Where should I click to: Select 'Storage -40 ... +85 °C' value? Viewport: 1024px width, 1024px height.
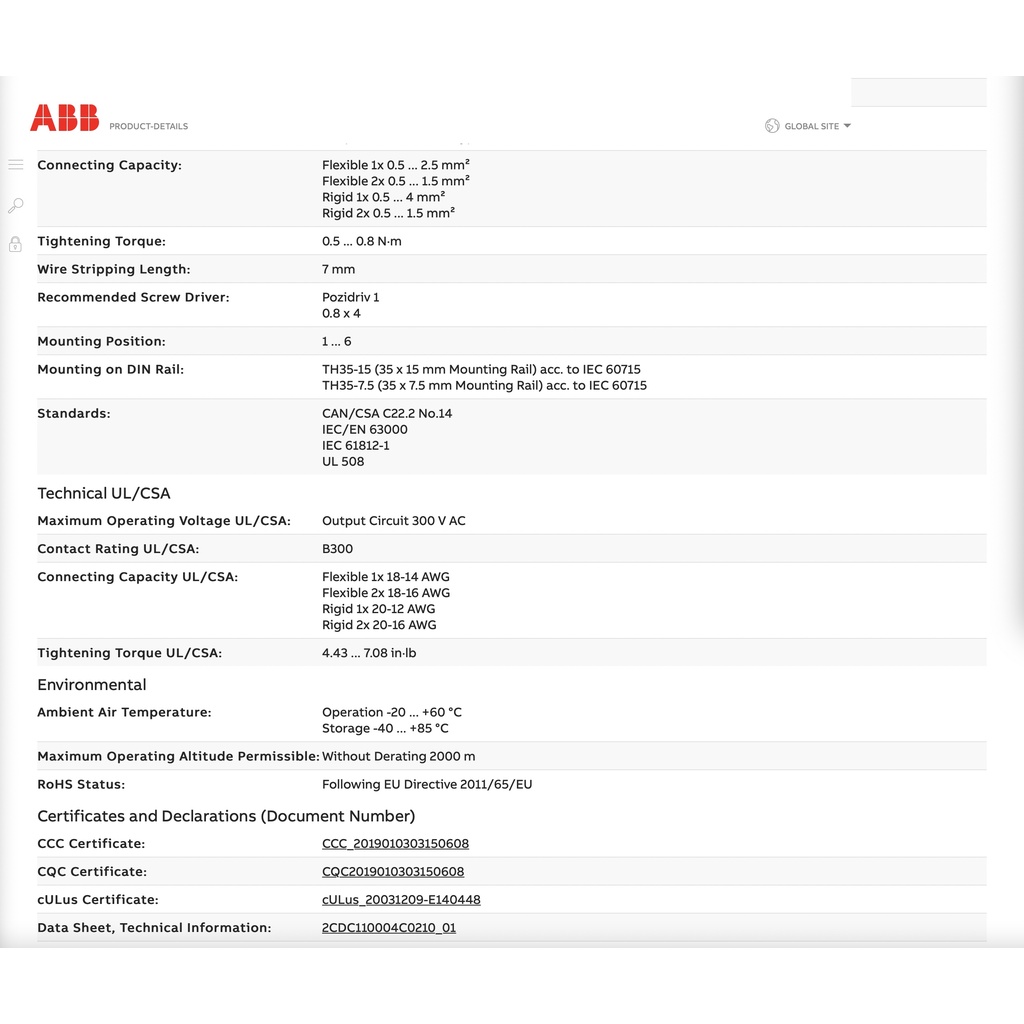385,728
